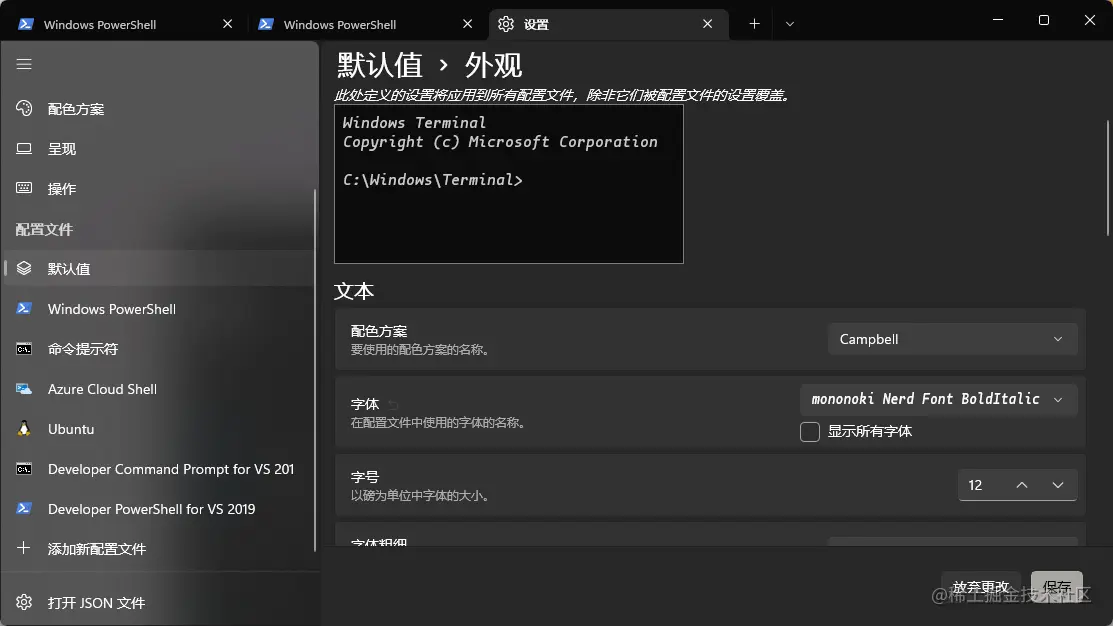Select Developer Command Prompt for VS profile
This screenshot has width=1113, height=626.
click(159, 468)
